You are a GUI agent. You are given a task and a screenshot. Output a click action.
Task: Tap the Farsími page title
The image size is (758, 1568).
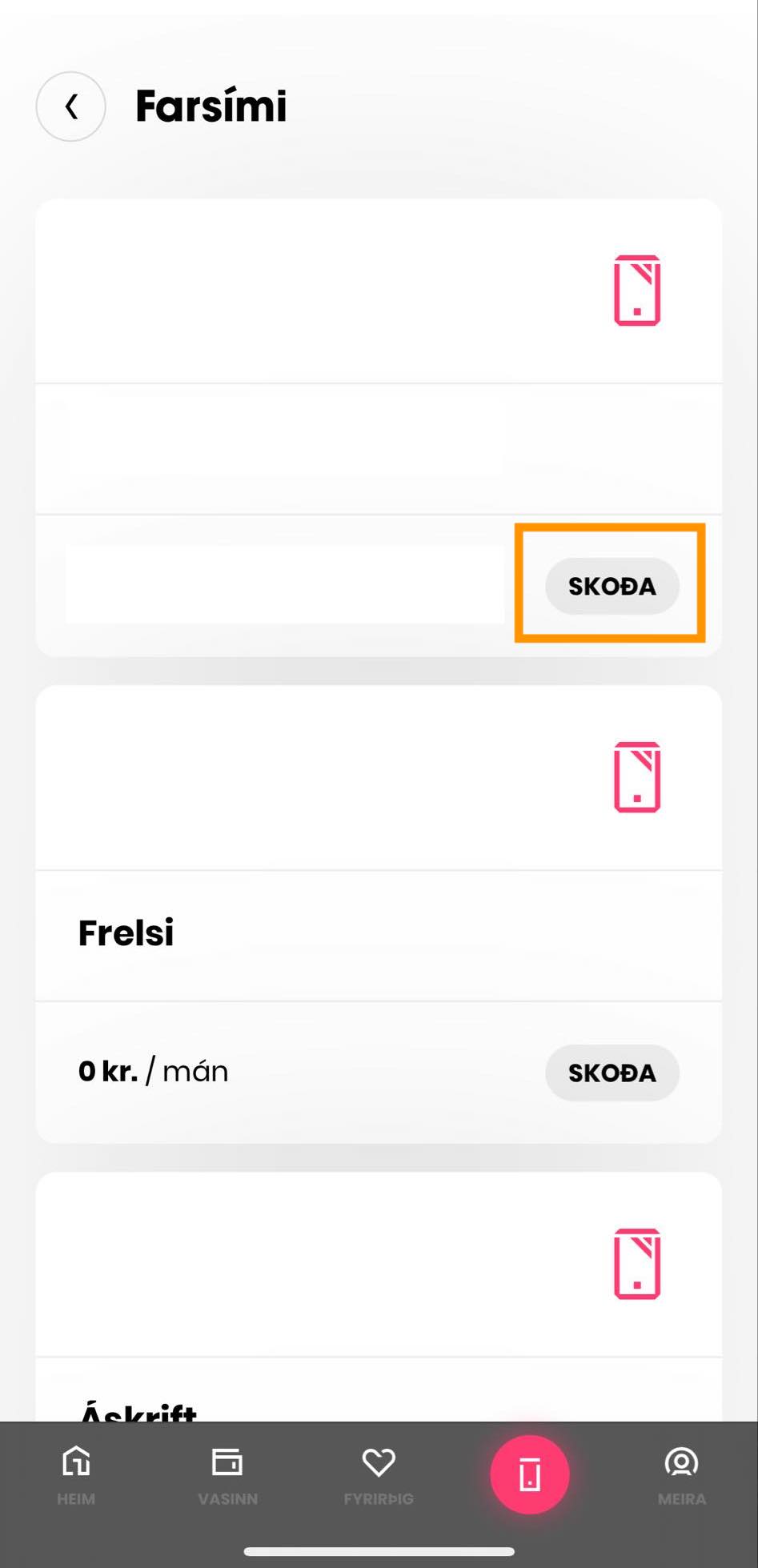pos(211,106)
